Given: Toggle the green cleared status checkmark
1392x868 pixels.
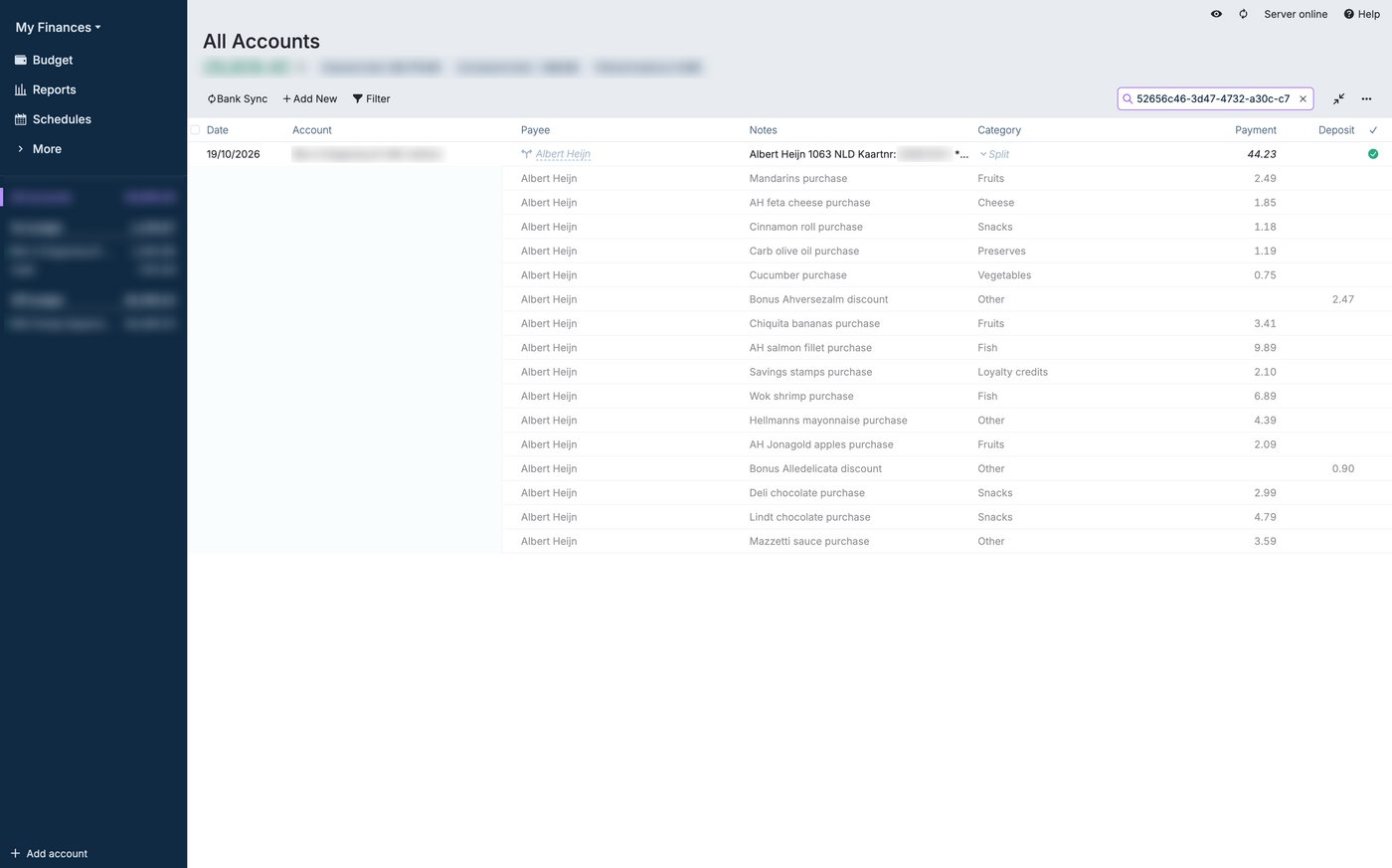Looking at the screenshot, I should (x=1373, y=154).
